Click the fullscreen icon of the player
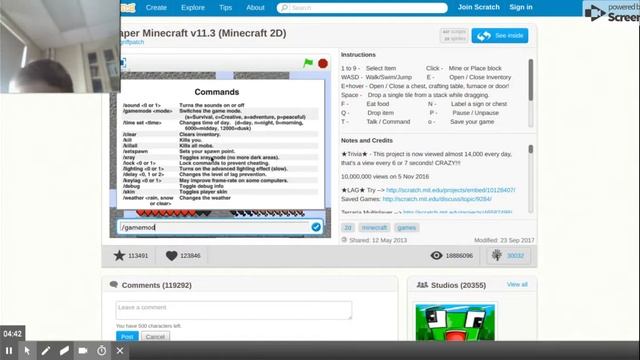Image resolution: width=640 pixels, height=360 pixels. point(122,63)
